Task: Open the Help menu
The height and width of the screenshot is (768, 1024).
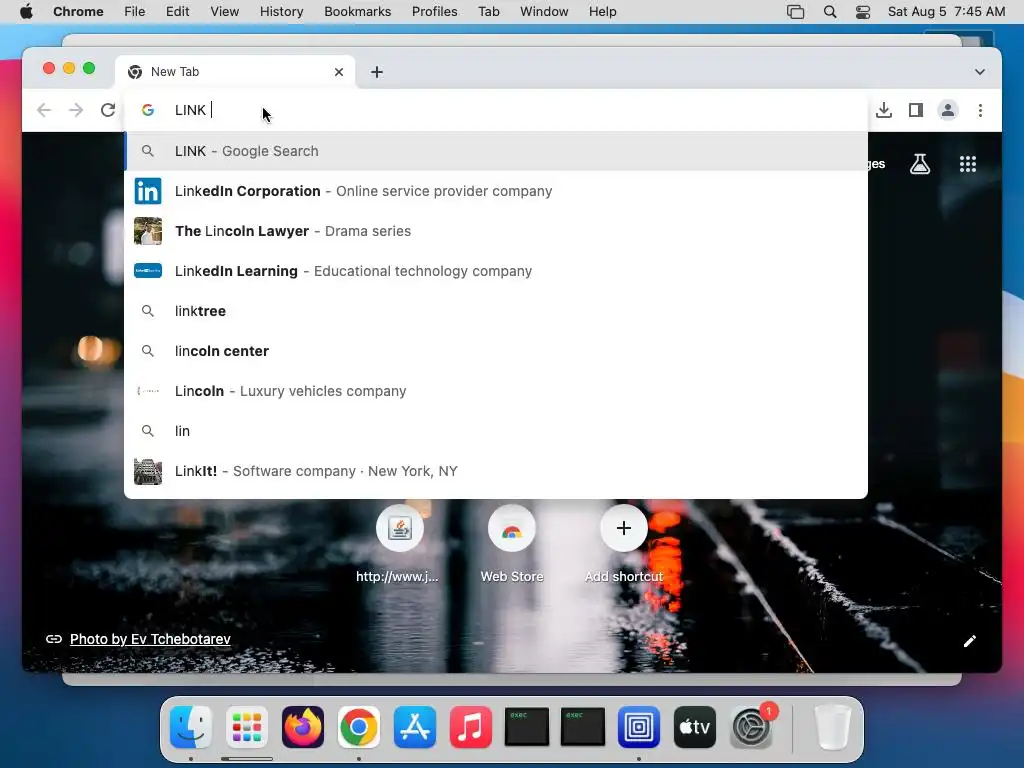Action: point(602,12)
